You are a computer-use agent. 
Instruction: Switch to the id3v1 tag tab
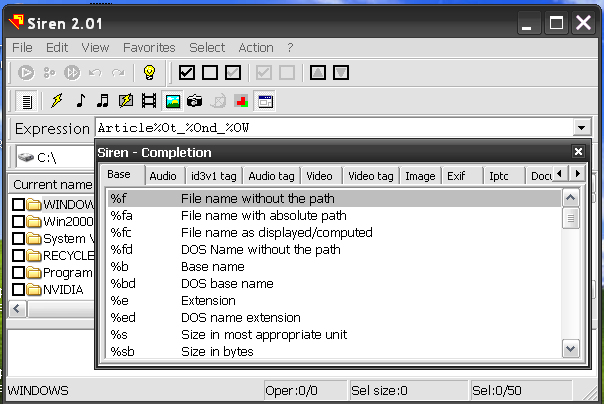tap(214, 176)
